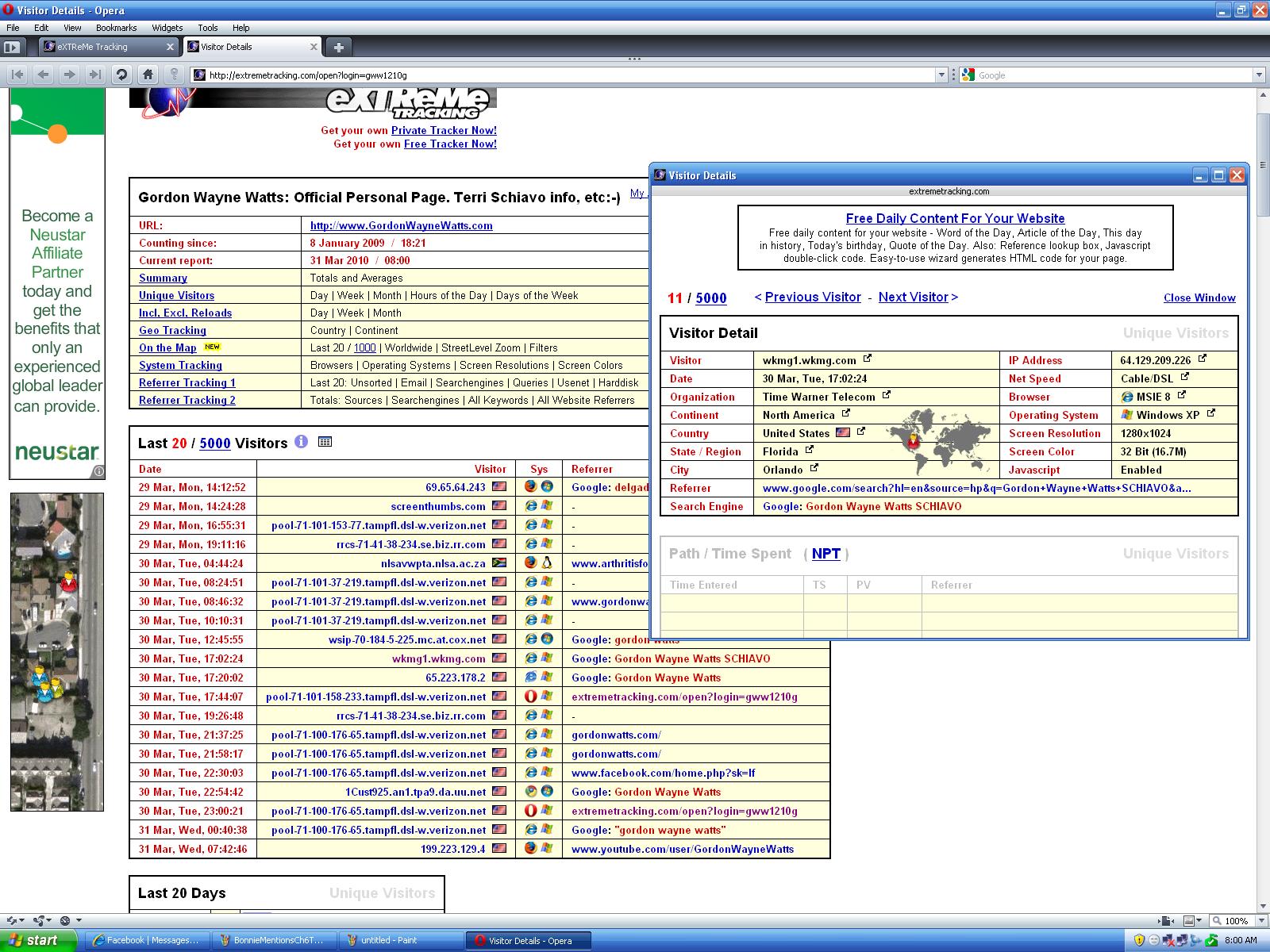
Task: Click the Previous Visitor link
Action: pos(813,297)
